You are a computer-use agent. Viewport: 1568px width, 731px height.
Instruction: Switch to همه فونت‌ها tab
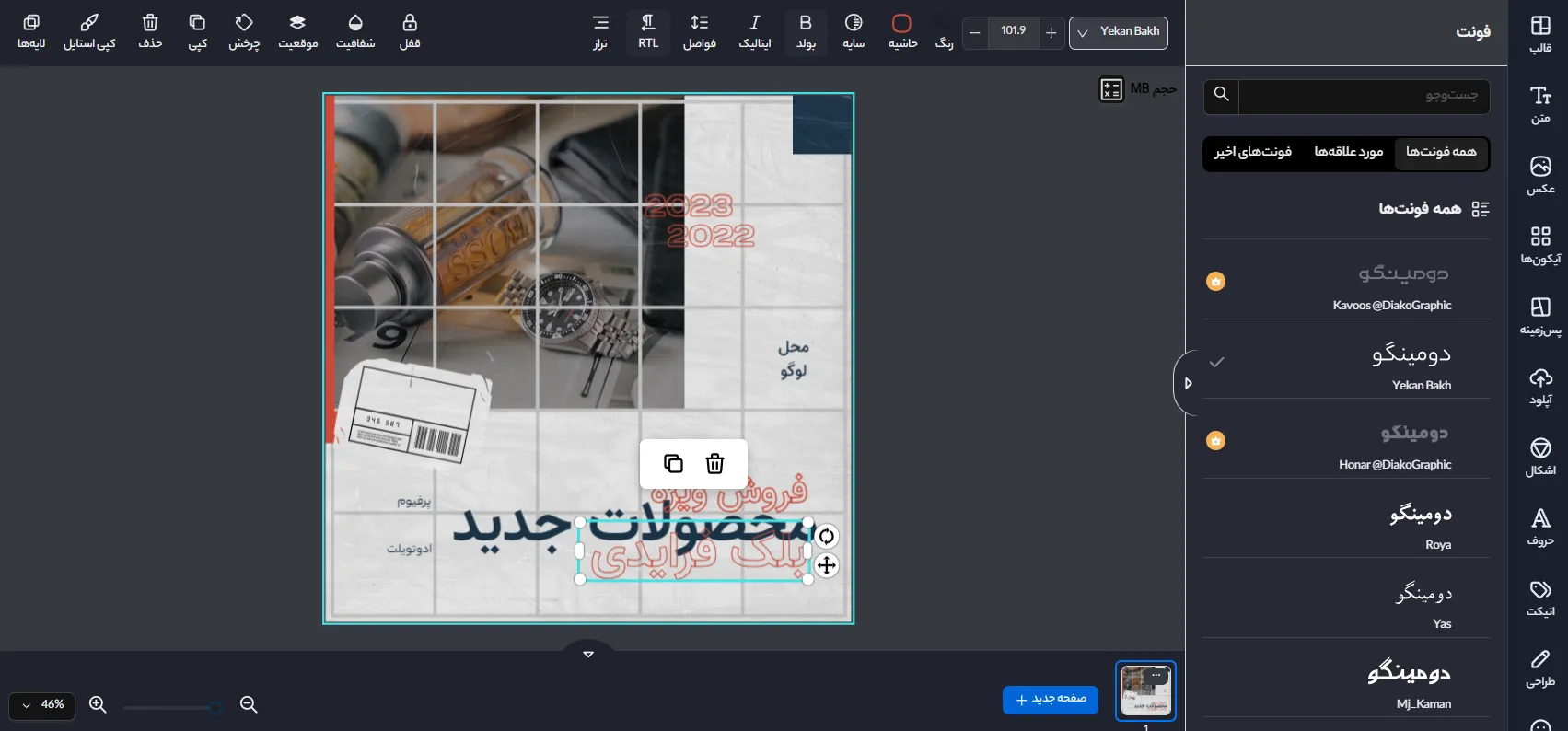(x=1441, y=152)
